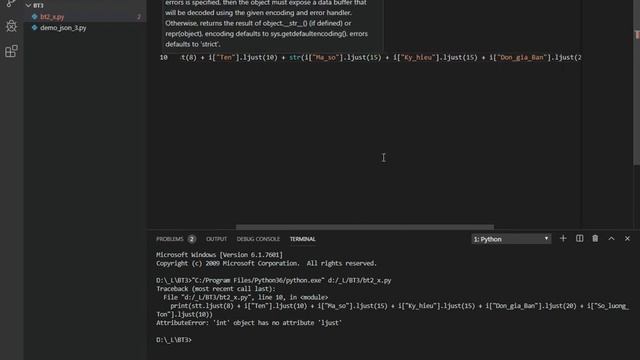Switch to the Debug Console tab
640x360 pixels.
click(x=258, y=239)
